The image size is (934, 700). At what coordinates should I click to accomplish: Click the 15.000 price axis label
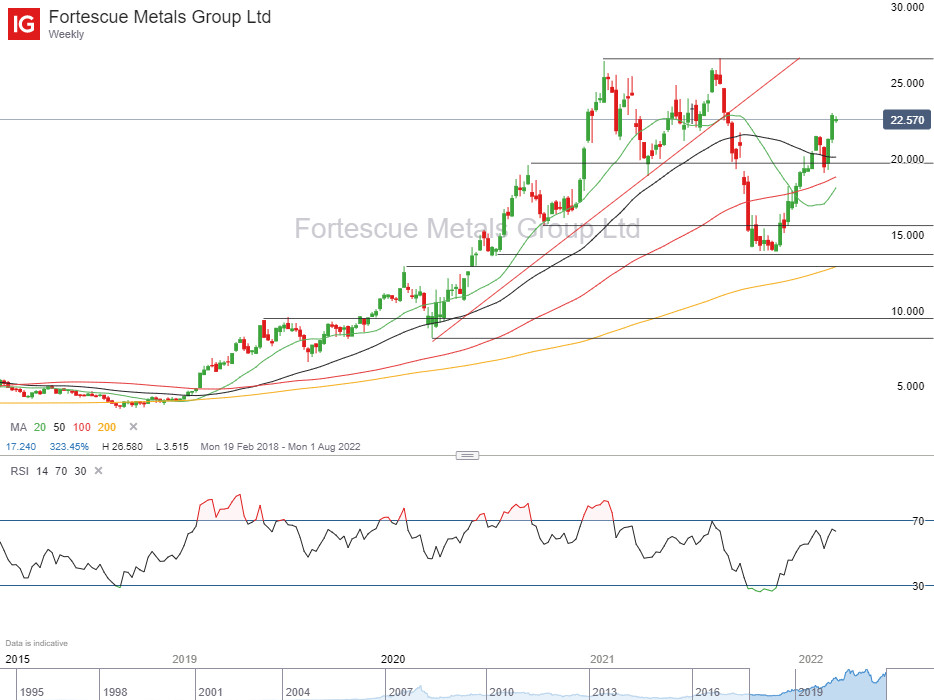click(x=907, y=235)
